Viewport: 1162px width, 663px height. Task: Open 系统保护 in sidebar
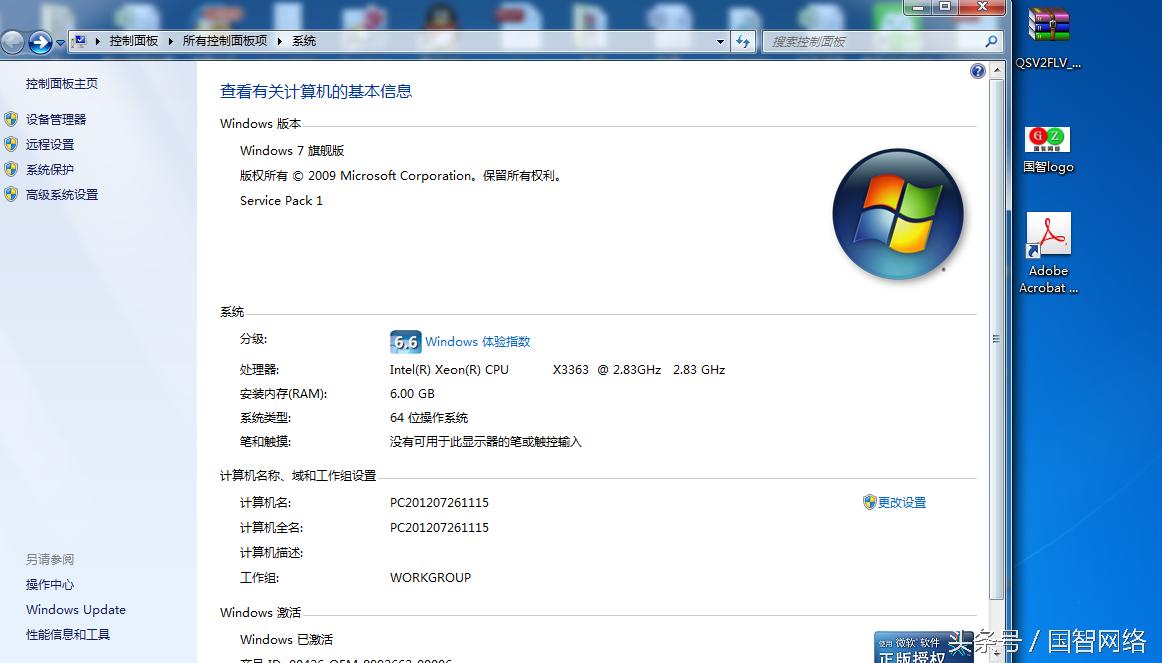click(50, 170)
